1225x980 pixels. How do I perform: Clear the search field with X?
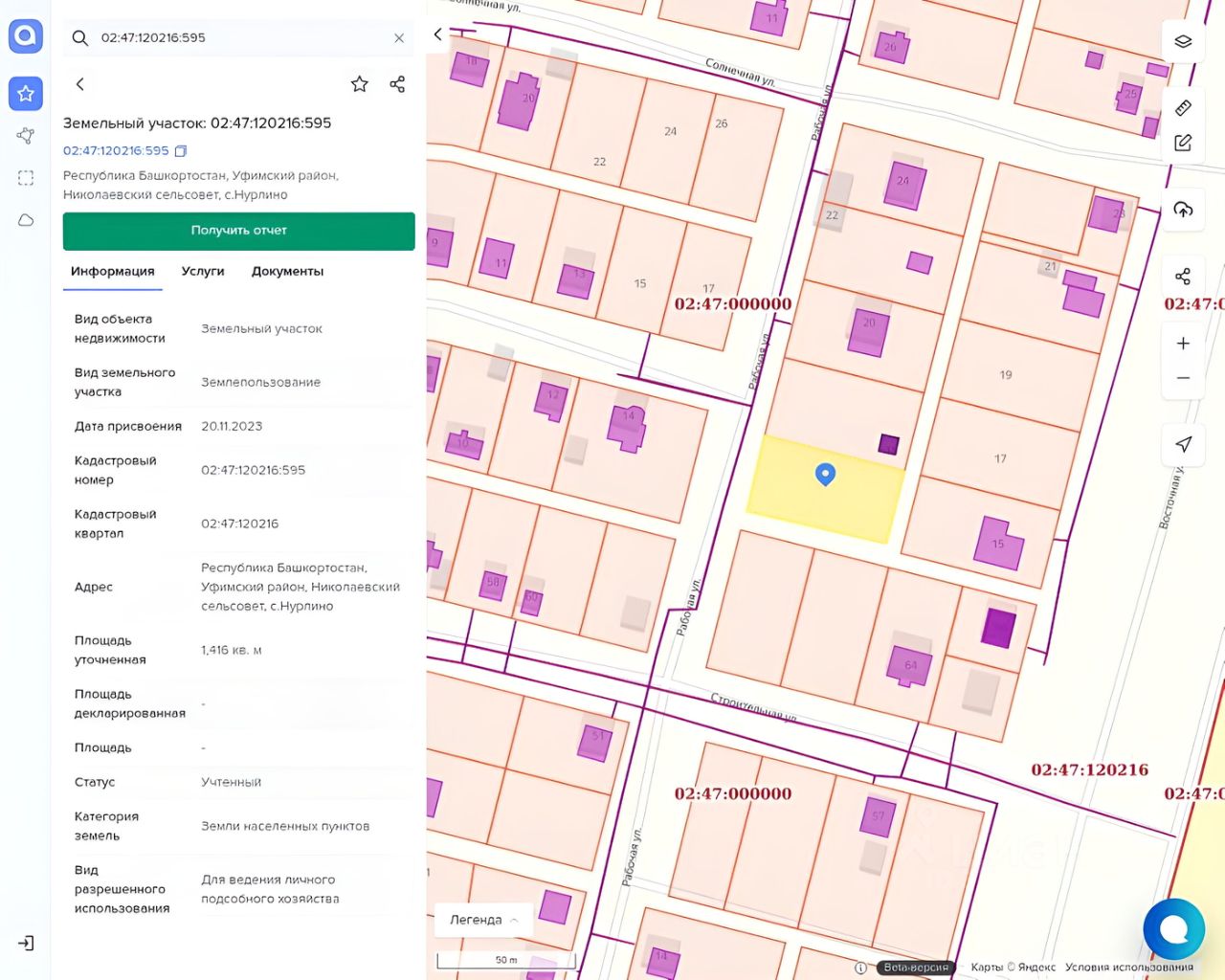pos(399,38)
